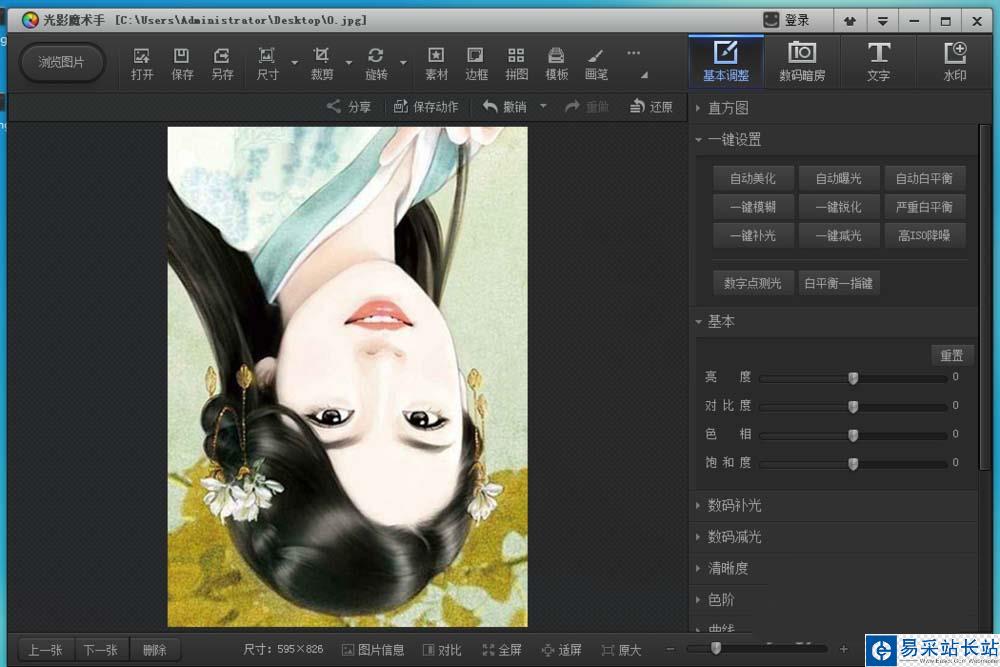Toggle the Compare (对比) view
1000x667 pixels.
(442, 650)
